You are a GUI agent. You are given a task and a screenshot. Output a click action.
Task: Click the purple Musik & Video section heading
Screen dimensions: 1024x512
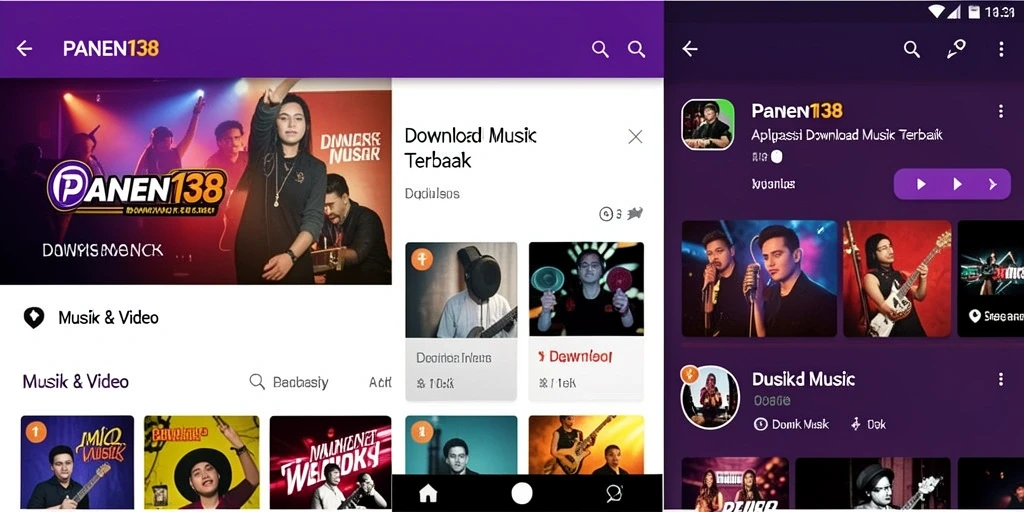pos(76,381)
